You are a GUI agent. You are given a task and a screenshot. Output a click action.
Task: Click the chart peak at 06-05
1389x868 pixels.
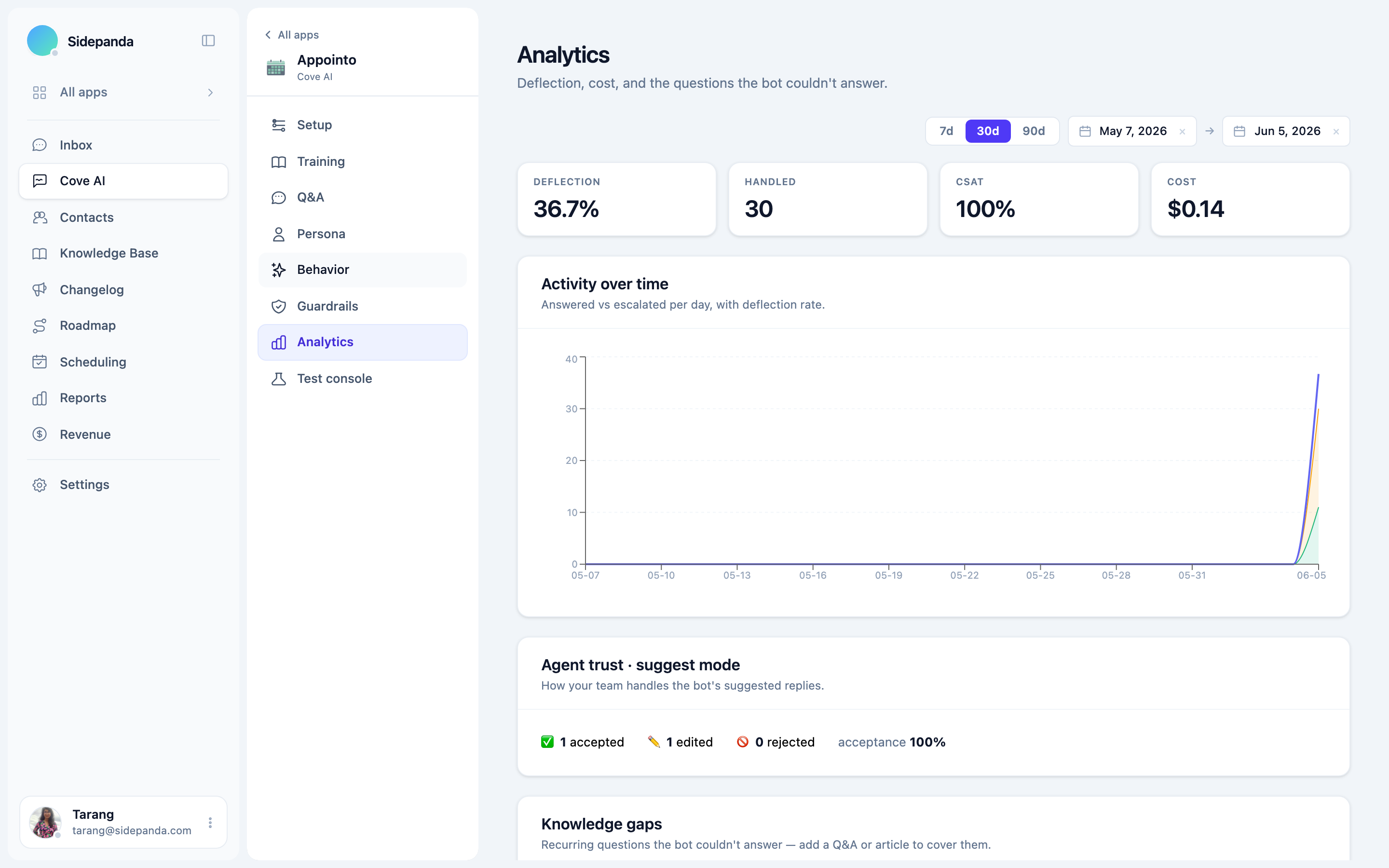click(1318, 375)
